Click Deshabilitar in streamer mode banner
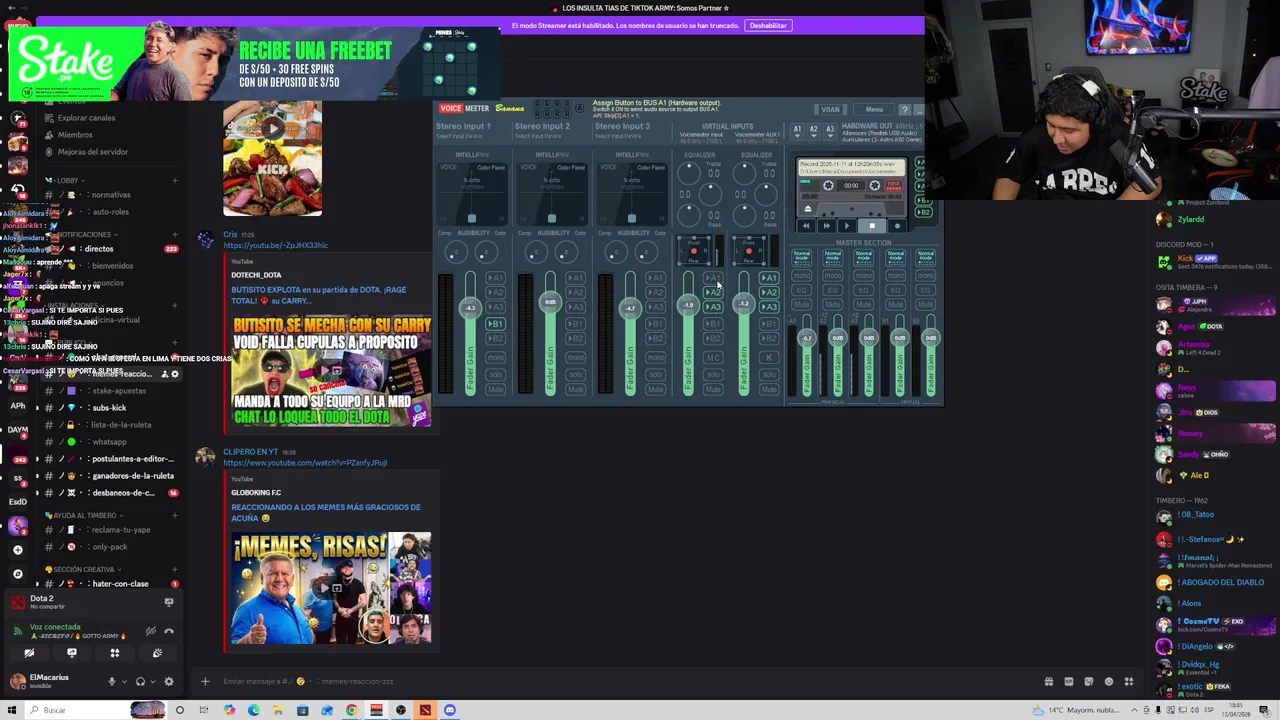This screenshot has height=720, width=1280. (x=768, y=25)
